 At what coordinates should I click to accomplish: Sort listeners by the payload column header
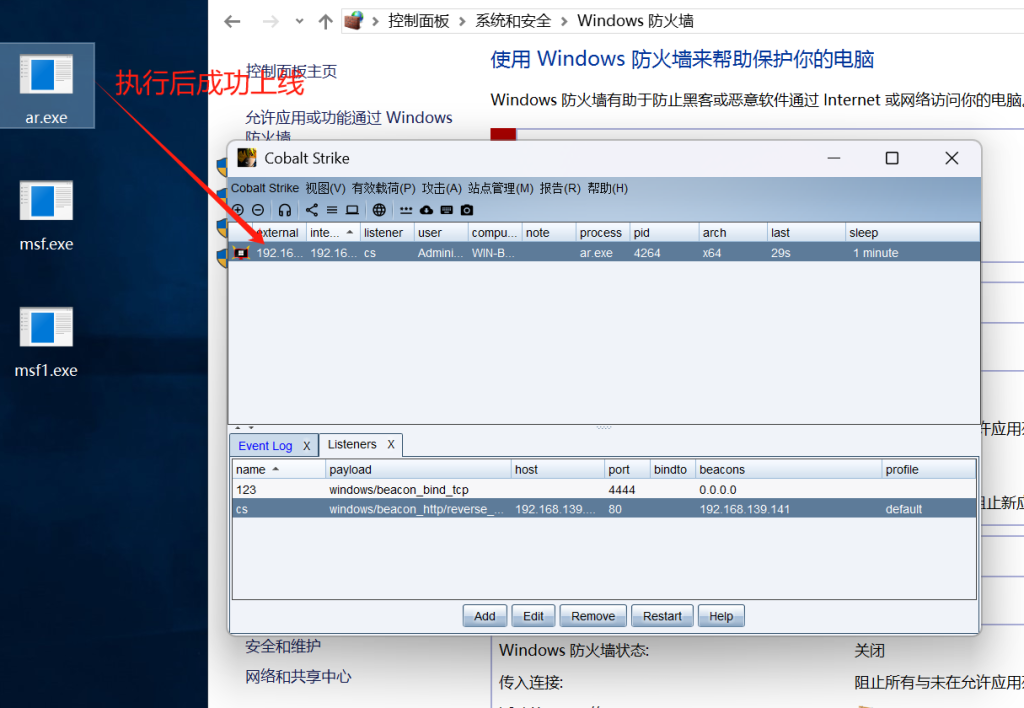[x=418, y=470]
